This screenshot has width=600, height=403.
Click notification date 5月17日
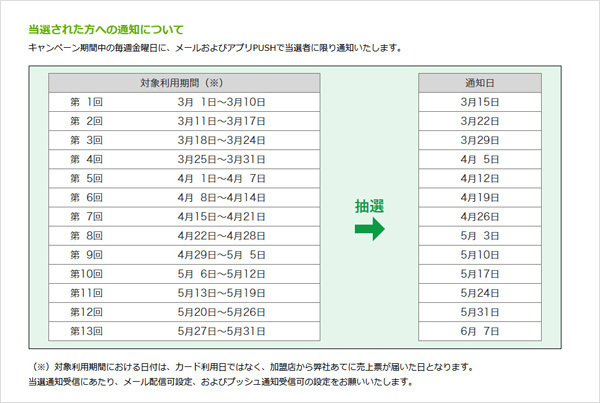(x=480, y=274)
